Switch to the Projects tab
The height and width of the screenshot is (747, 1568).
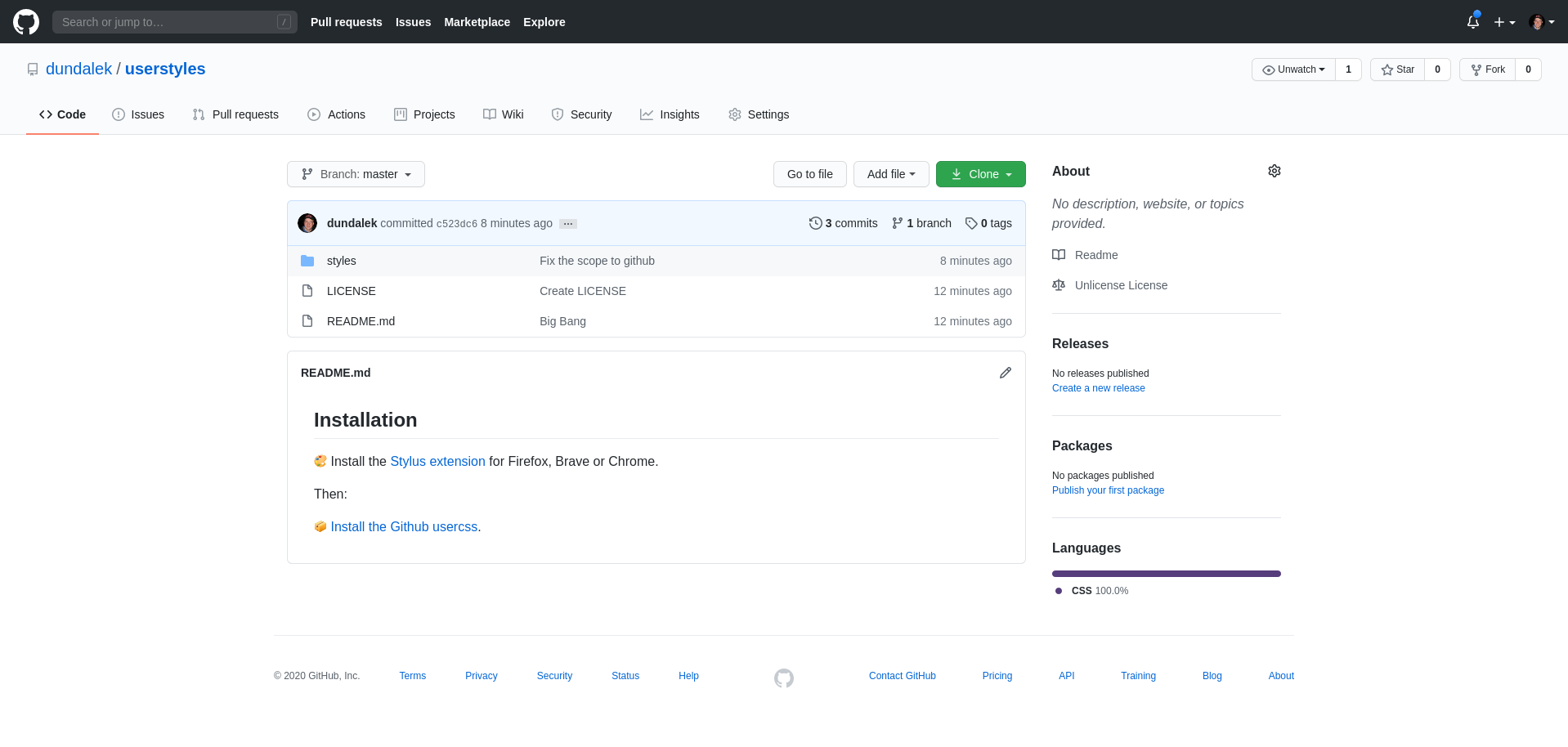pos(424,114)
